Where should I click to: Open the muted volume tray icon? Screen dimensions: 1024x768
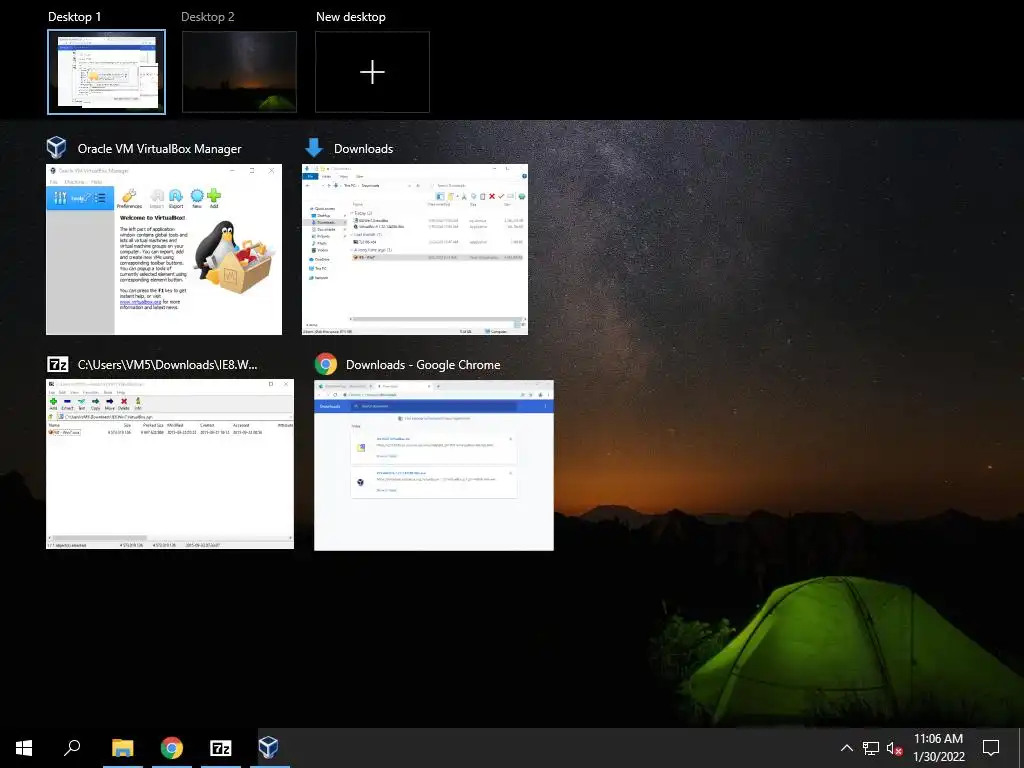coord(894,748)
